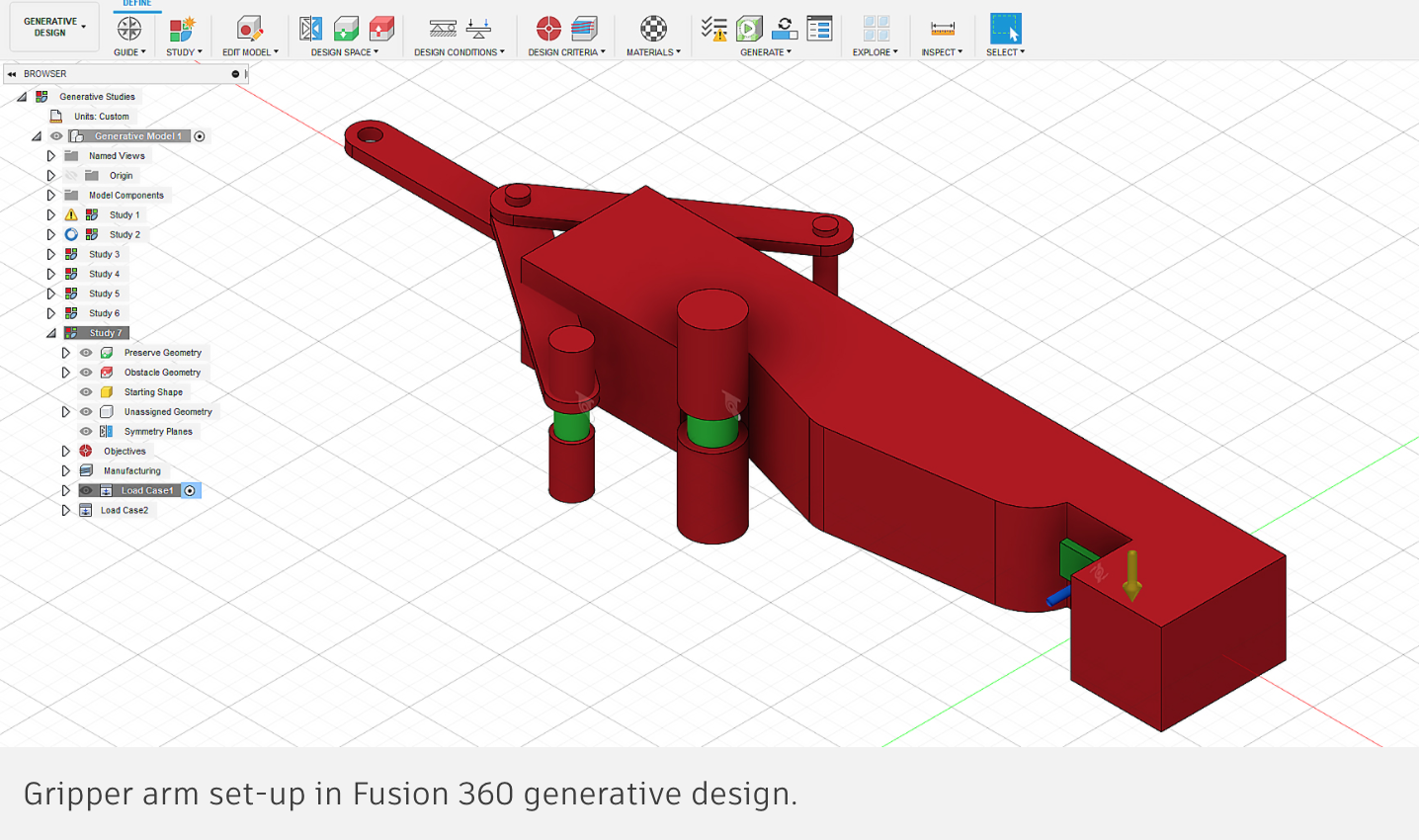Select Load Case2 in the browser

click(x=125, y=511)
